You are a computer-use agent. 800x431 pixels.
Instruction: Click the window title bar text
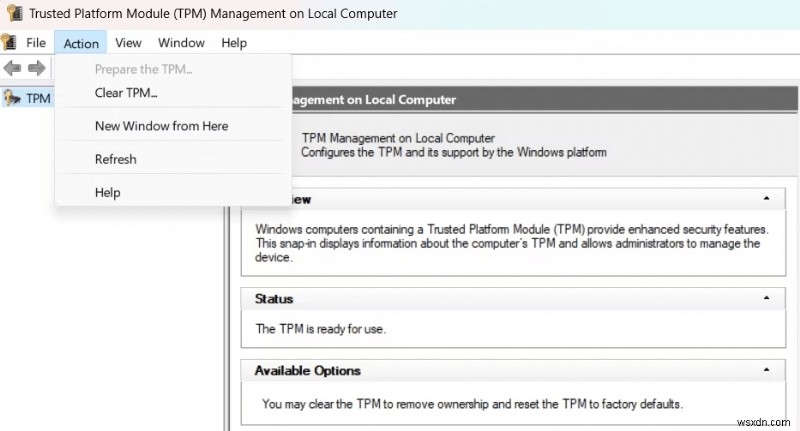tap(213, 14)
